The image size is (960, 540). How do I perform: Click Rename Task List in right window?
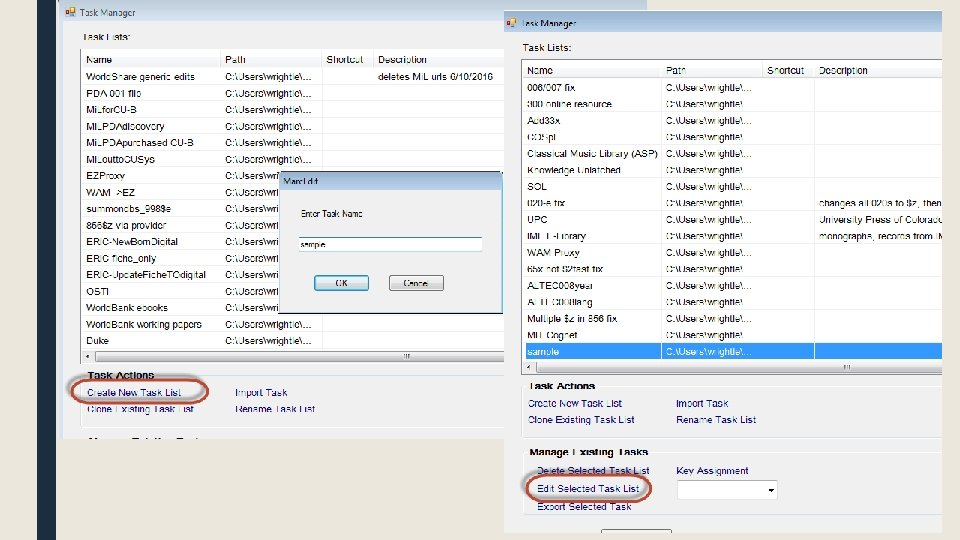[716, 420]
